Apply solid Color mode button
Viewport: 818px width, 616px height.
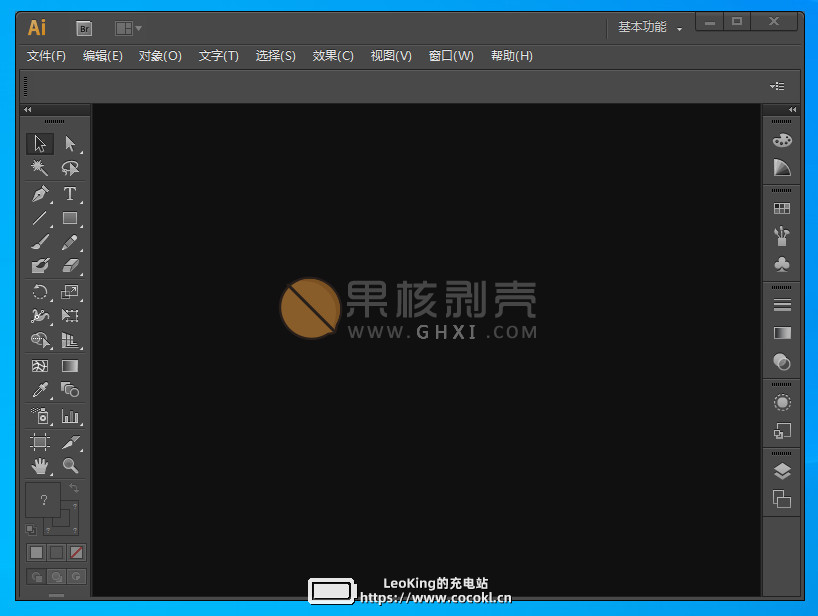click(37, 553)
